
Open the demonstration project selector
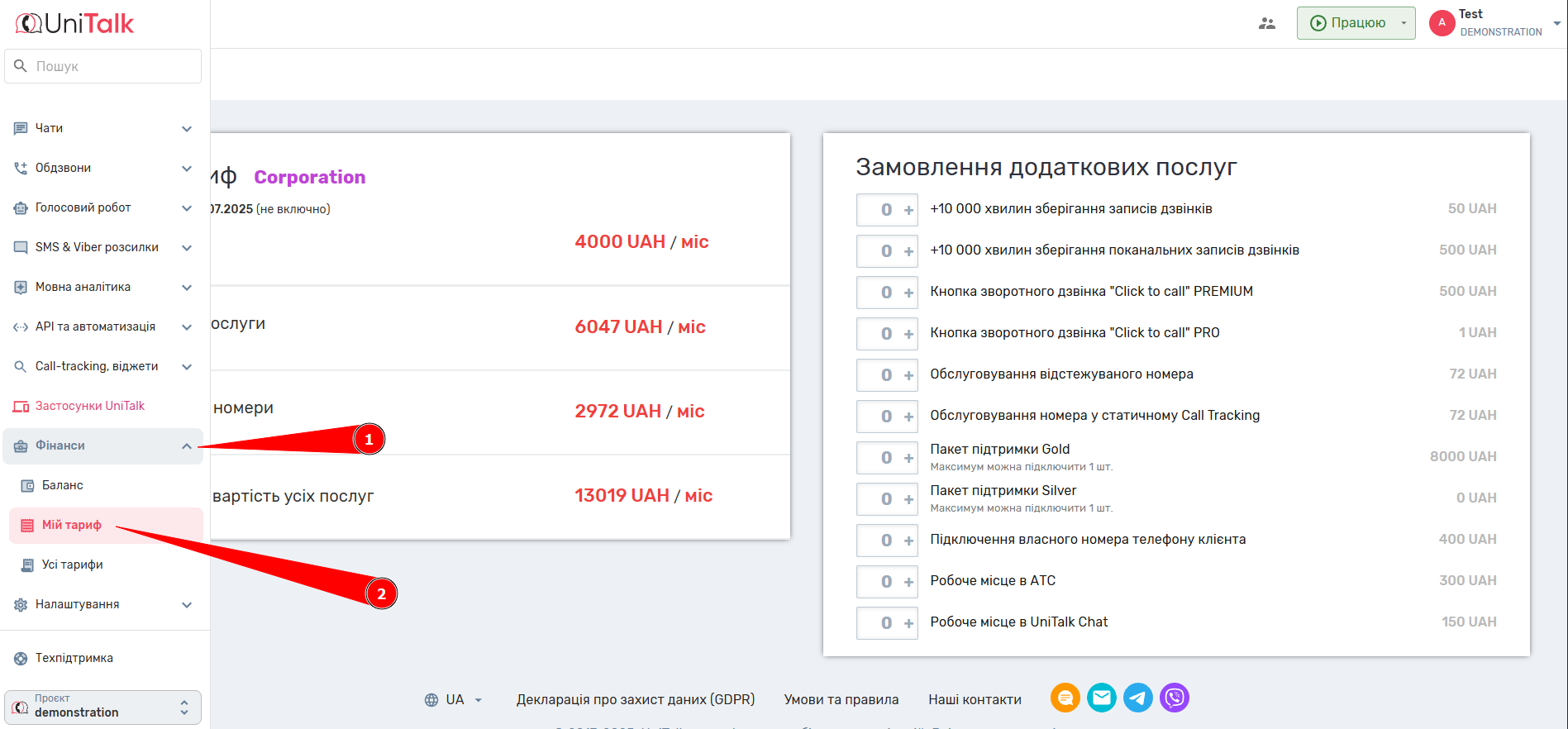(103, 708)
